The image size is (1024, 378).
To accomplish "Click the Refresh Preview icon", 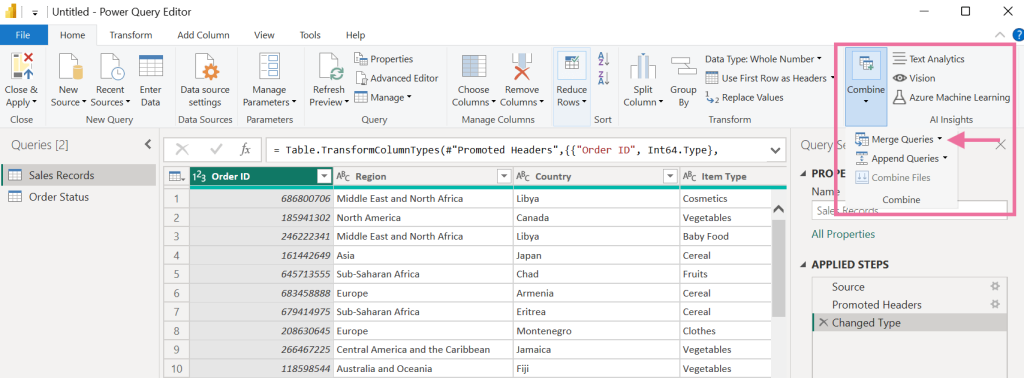I will pos(330,67).
